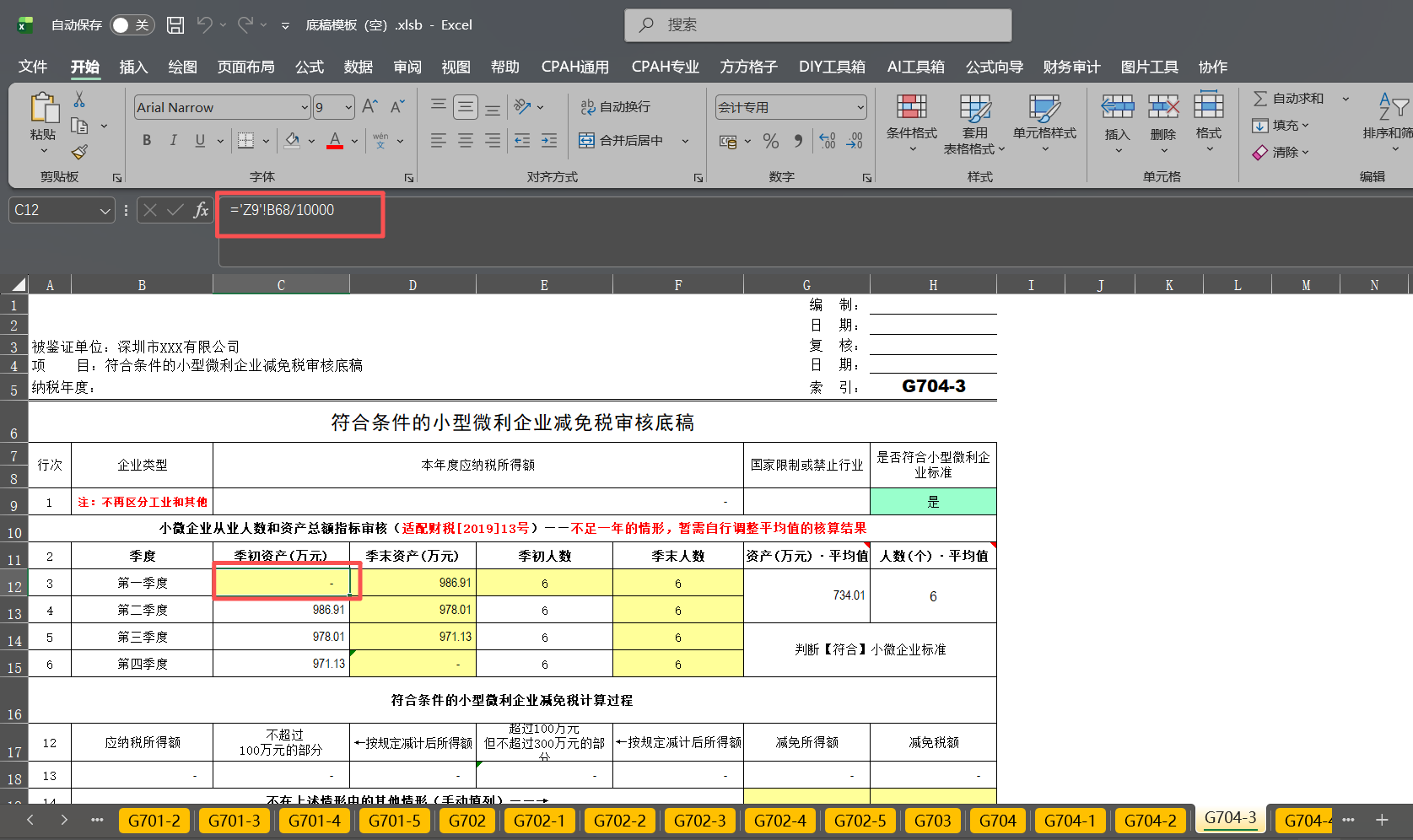Toggle middle vertical alignment
This screenshot has width=1413, height=840.
(466, 107)
